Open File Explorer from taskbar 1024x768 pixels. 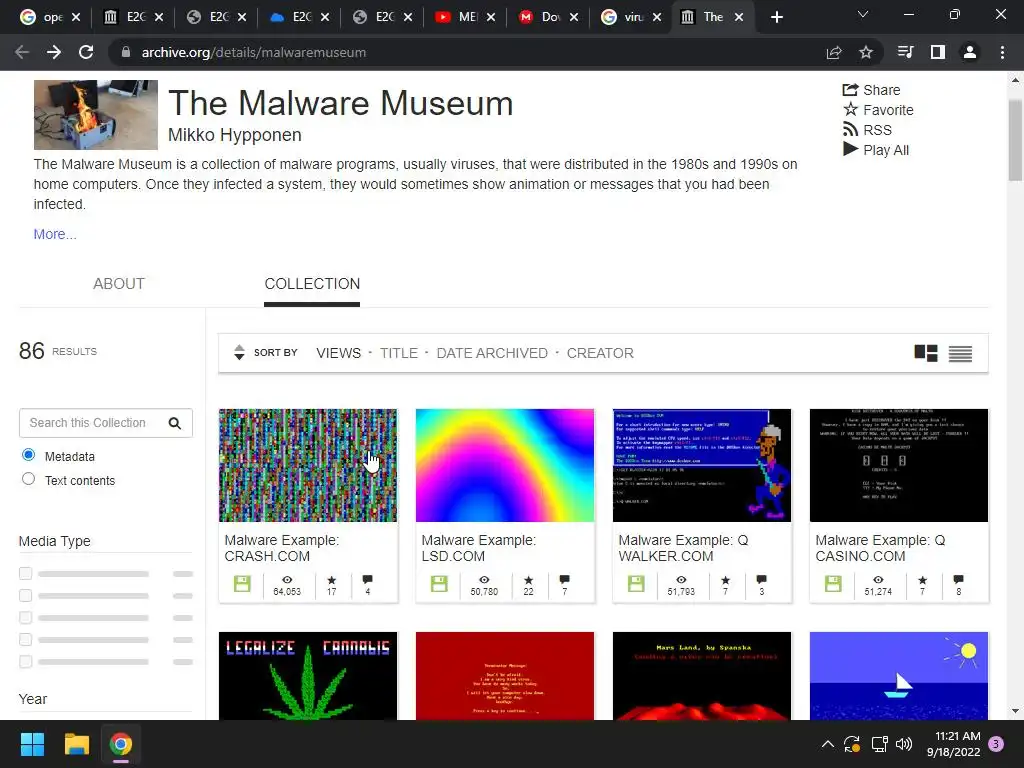click(x=76, y=744)
